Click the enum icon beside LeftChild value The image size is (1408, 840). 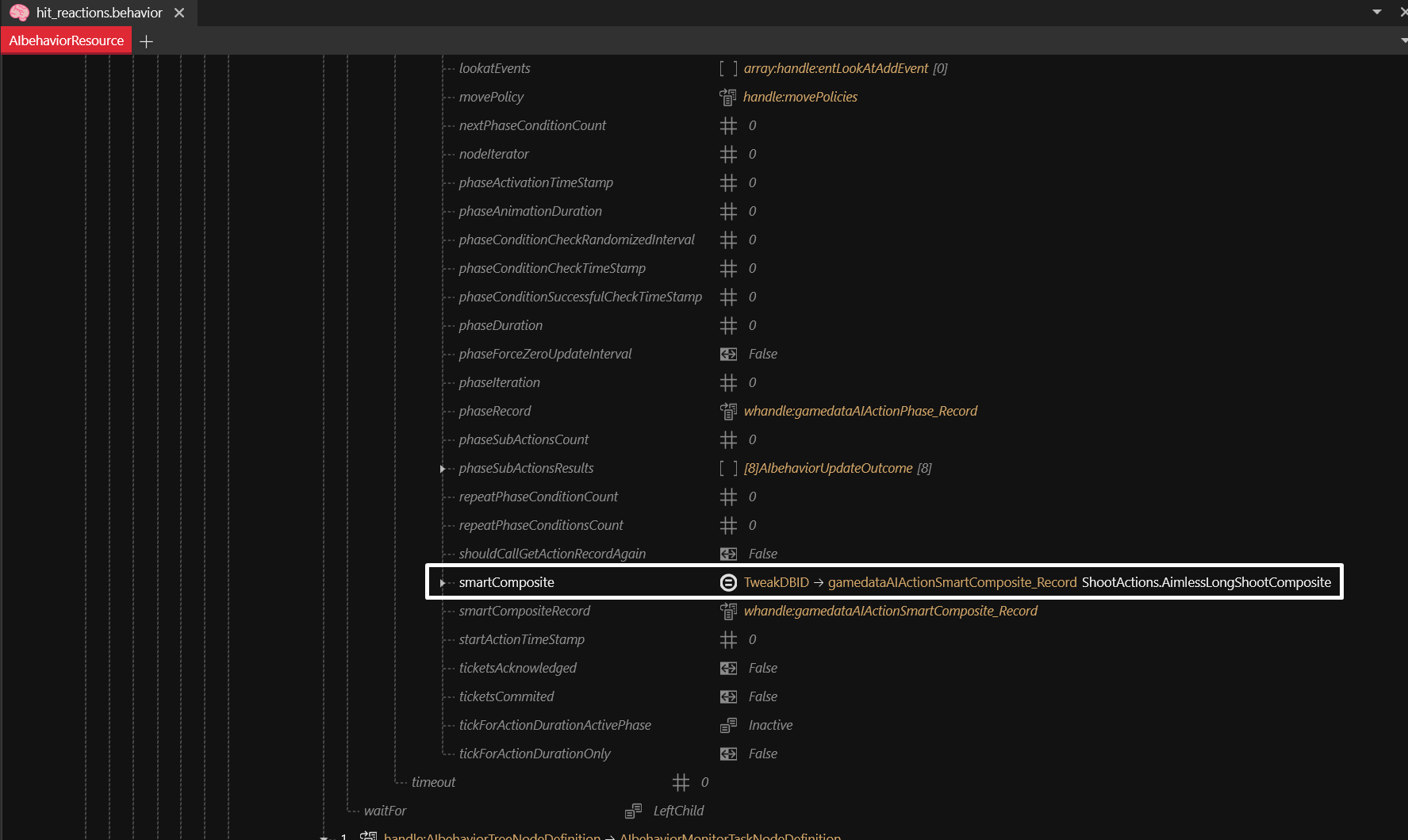click(633, 811)
